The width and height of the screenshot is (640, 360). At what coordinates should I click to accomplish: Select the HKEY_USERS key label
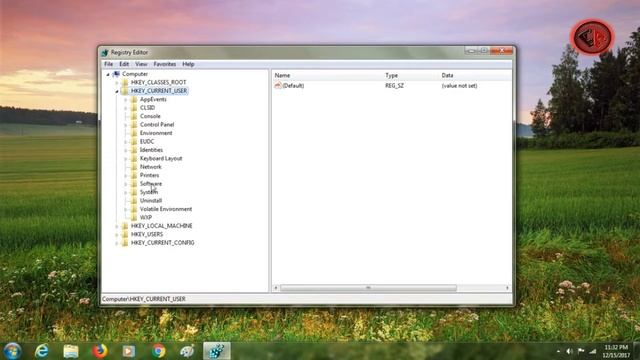pos(147,234)
